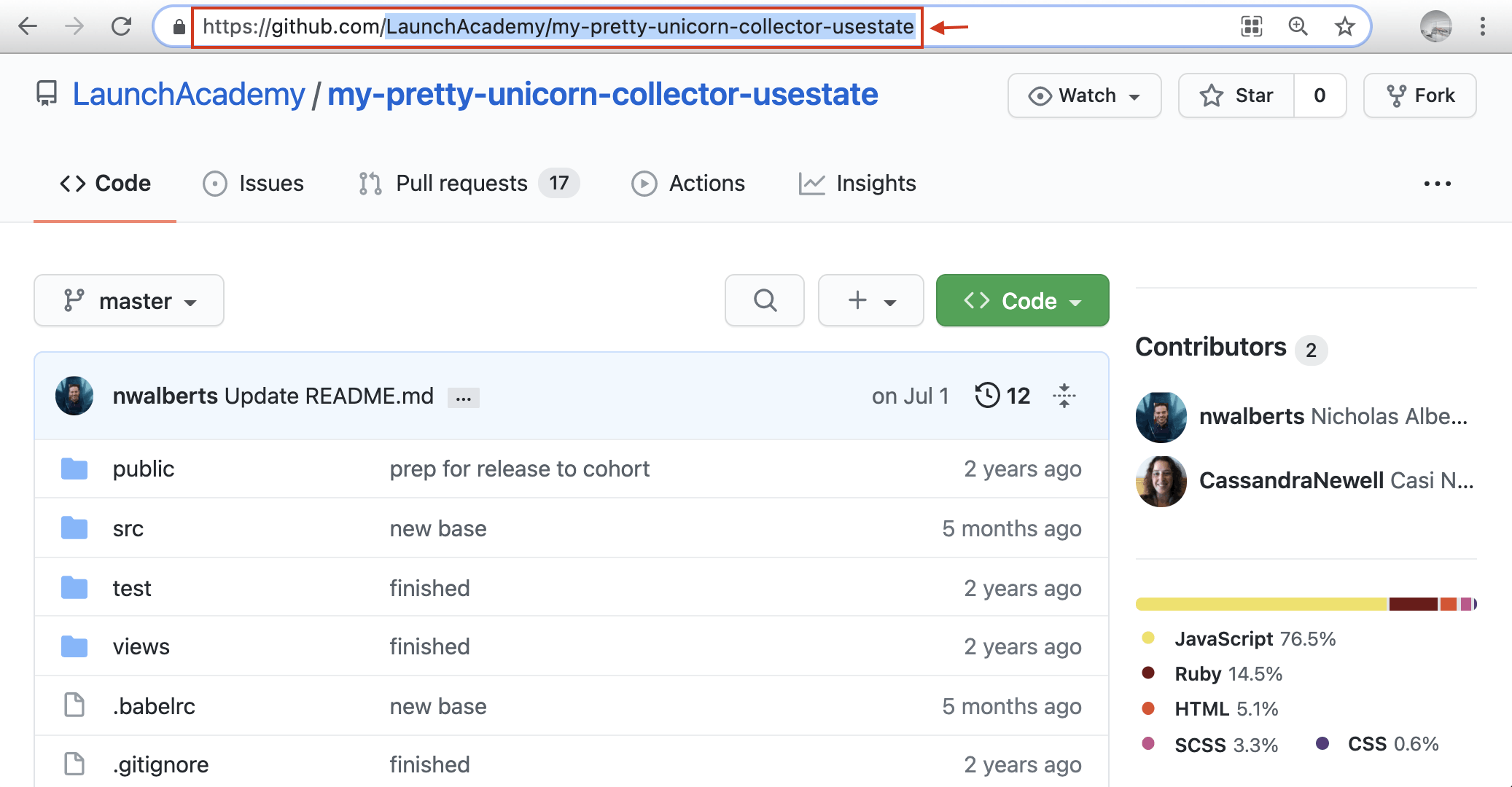Image resolution: width=1512 pixels, height=787 pixels.
Task: Open the repository template icon left of LaunchAcademy
Action: coord(45,94)
